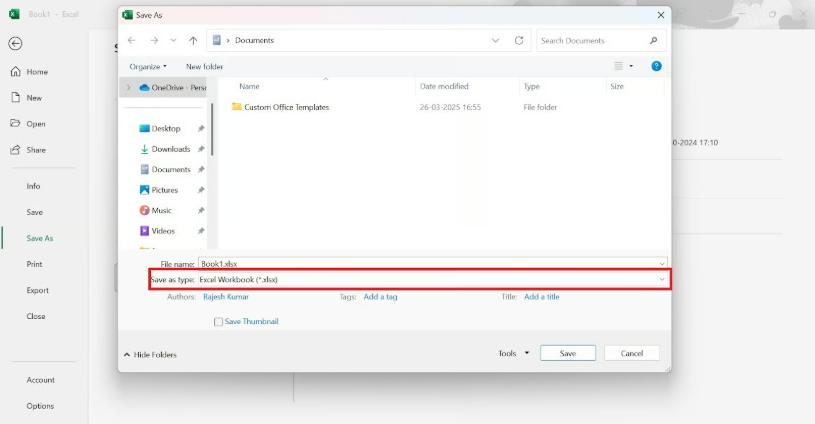Open Music folder in navigation pane
This screenshot has width=815, height=424.
(x=161, y=210)
